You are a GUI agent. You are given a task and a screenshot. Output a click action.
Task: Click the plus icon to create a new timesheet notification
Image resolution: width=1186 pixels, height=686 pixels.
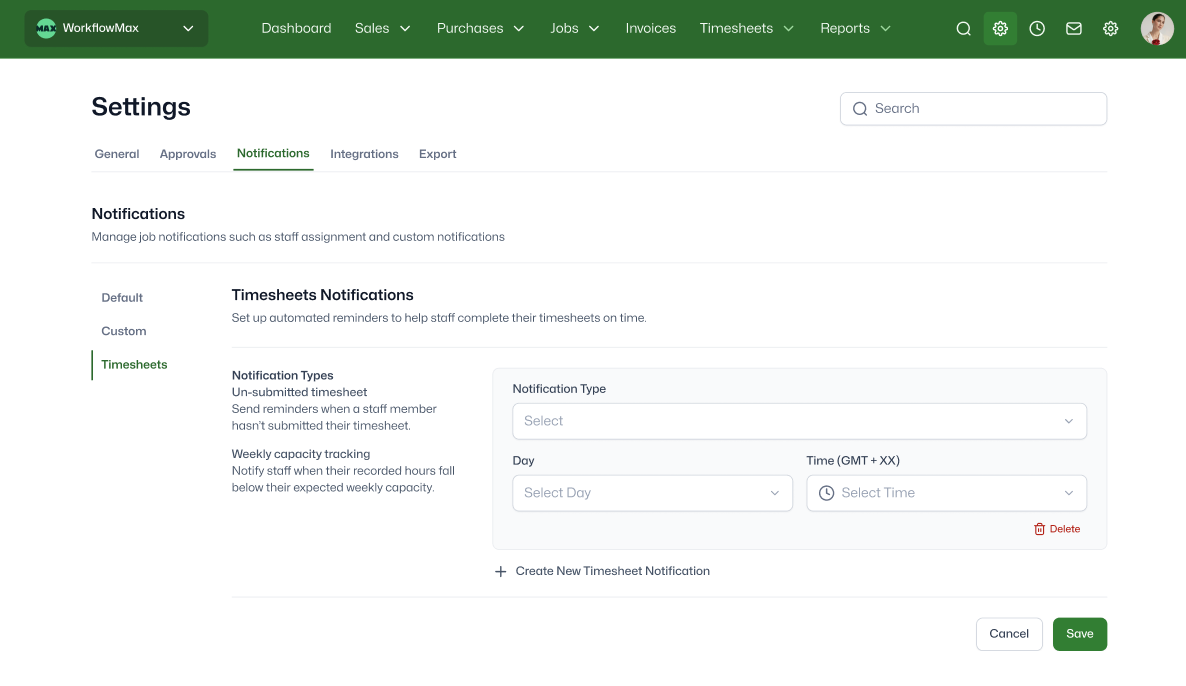[501, 572]
